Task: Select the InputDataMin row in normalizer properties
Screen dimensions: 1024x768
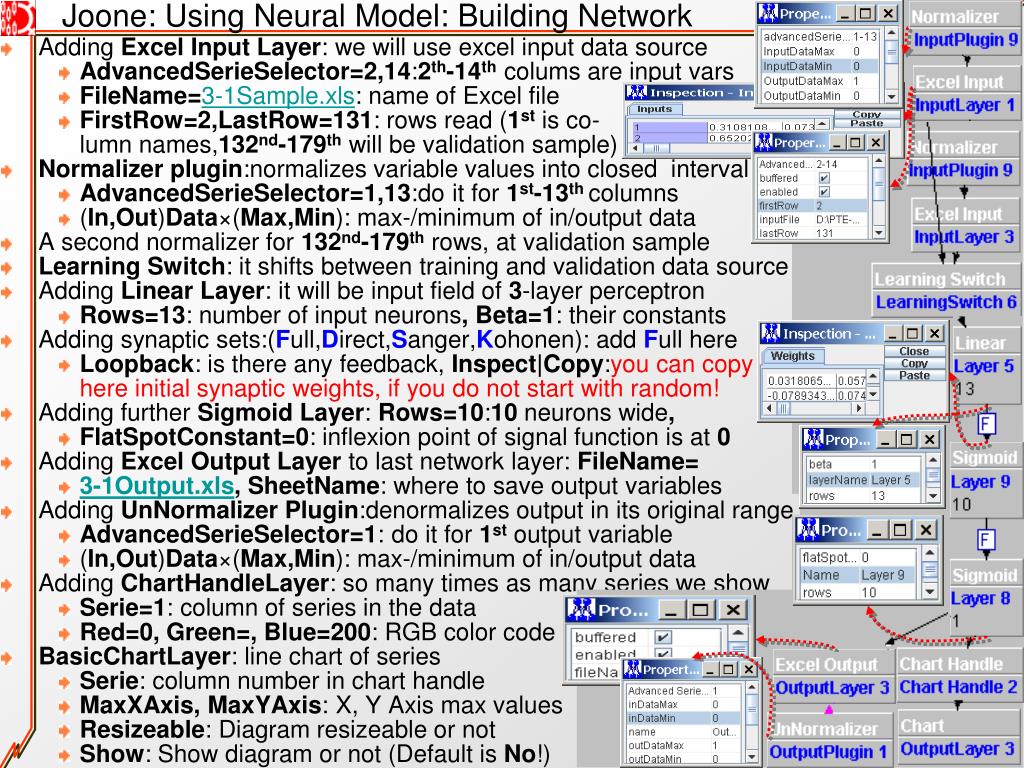Action: pyautogui.click(x=820, y=66)
